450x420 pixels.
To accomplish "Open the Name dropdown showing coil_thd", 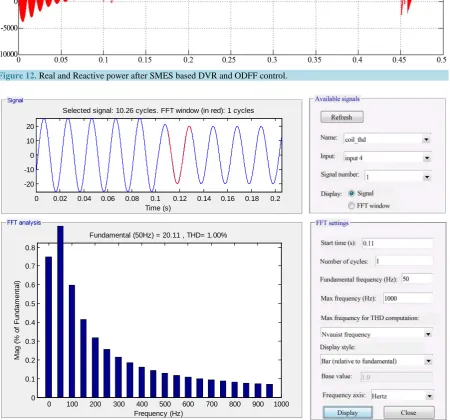I will (387, 139).
